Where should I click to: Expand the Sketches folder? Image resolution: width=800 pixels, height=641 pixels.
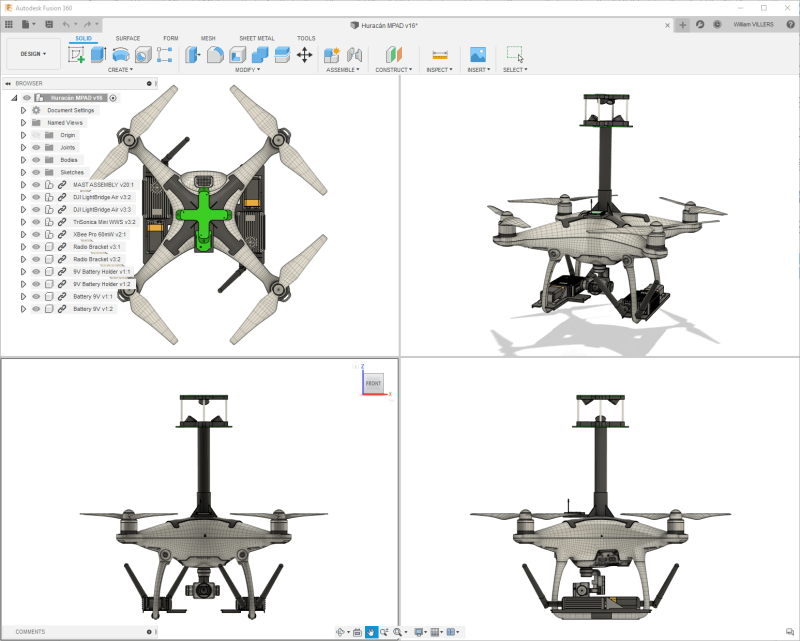tap(23, 172)
